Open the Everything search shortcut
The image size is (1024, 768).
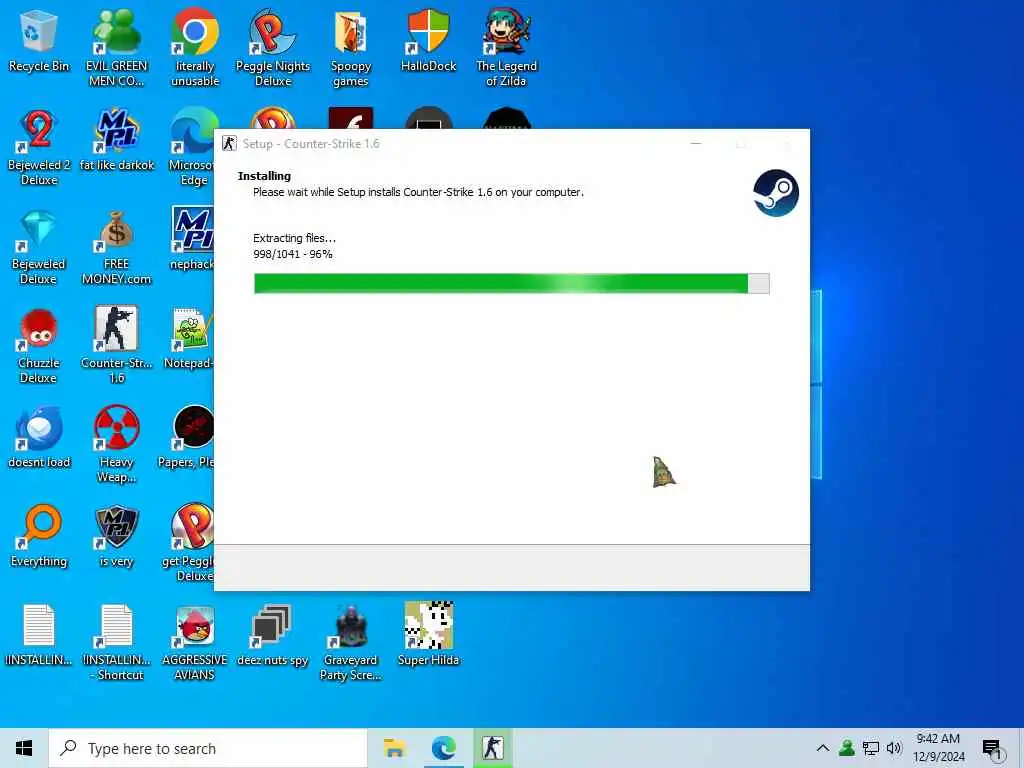click(39, 537)
